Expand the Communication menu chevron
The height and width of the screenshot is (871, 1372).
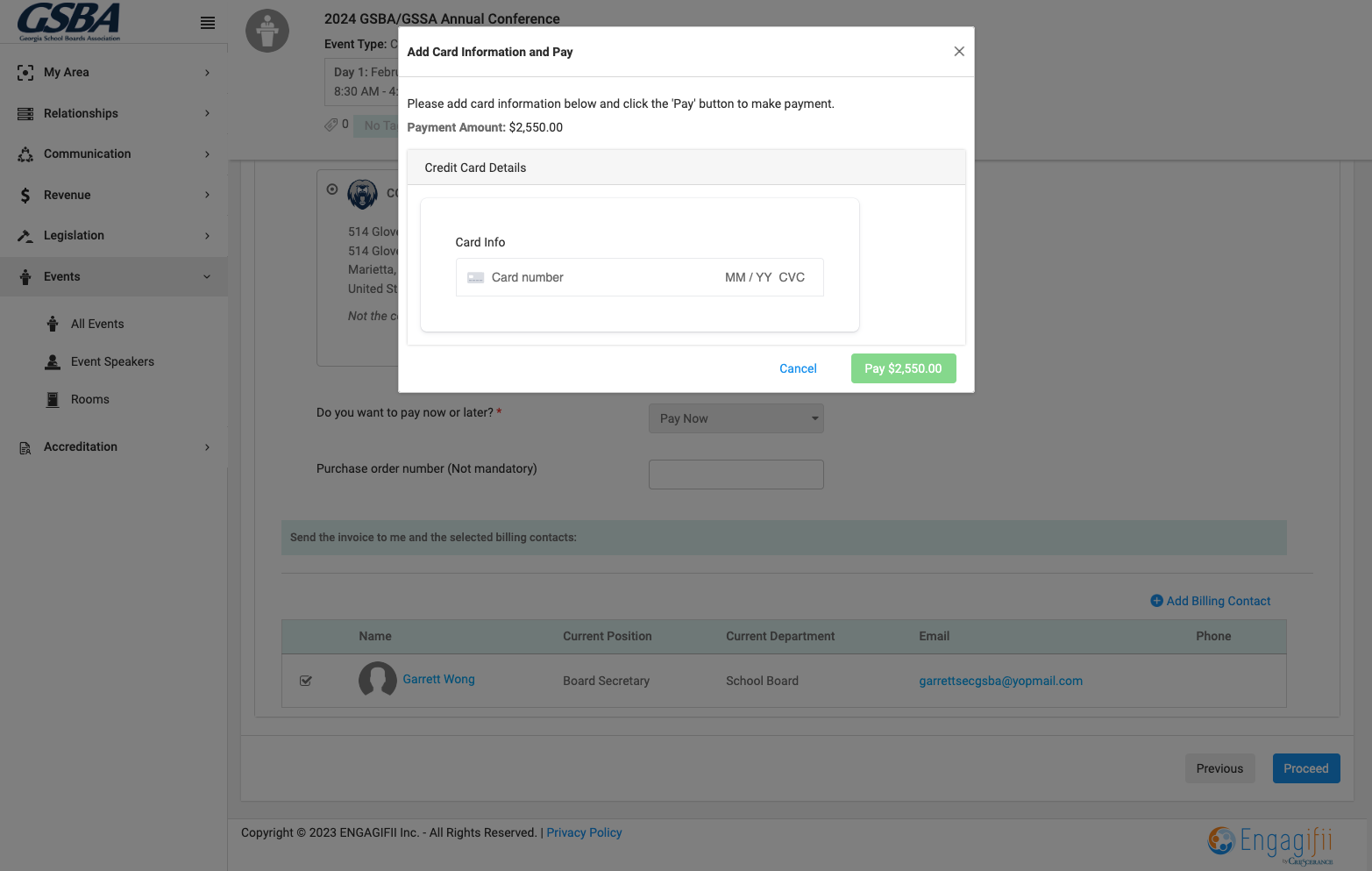pyautogui.click(x=207, y=154)
